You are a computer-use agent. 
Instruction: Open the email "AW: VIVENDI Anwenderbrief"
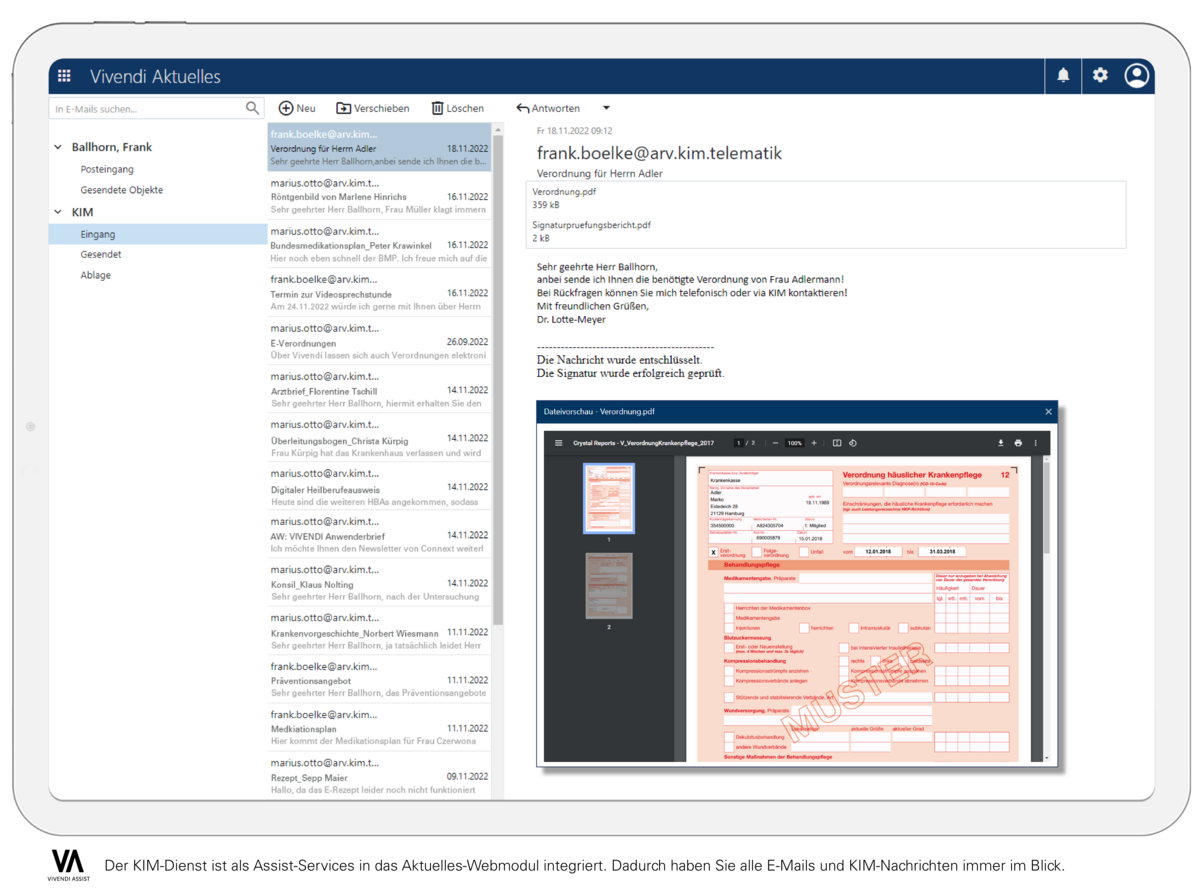click(380, 535)
